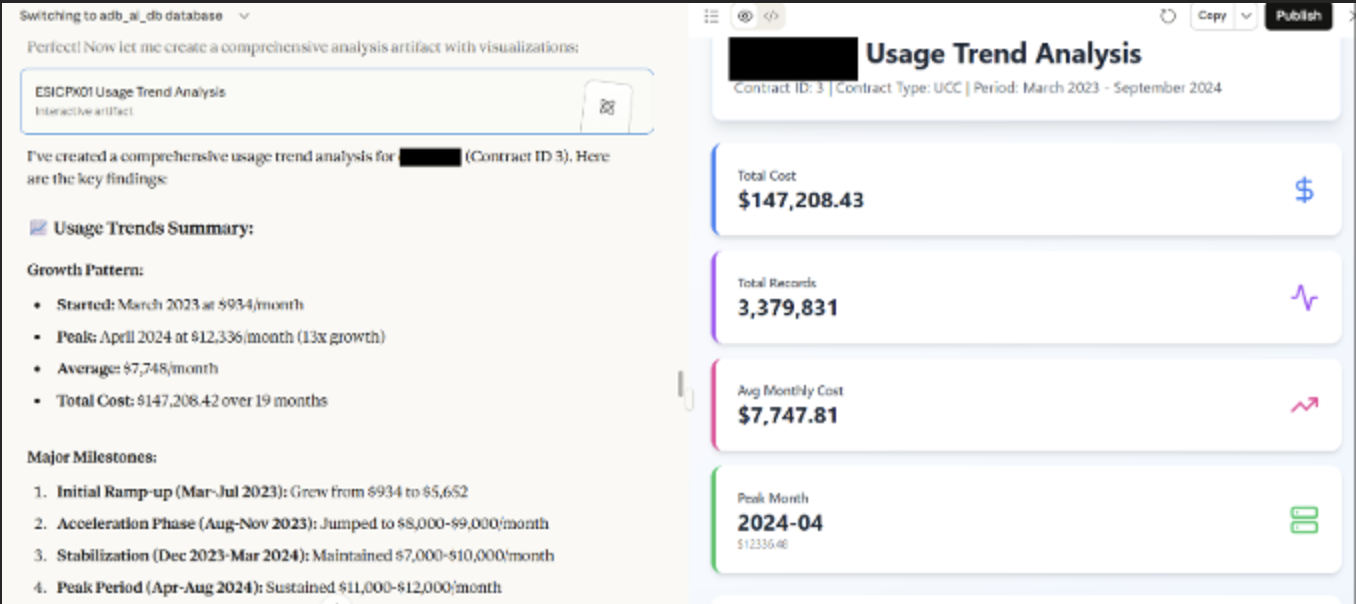Click the Avg Monthly Cost value $7,747.81
This screenshot has width=1356, height=604.
[x=788, y=415]
